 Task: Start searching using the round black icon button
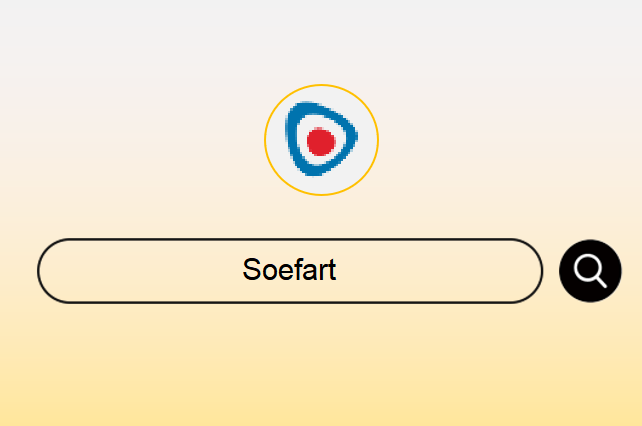[590, 271]
